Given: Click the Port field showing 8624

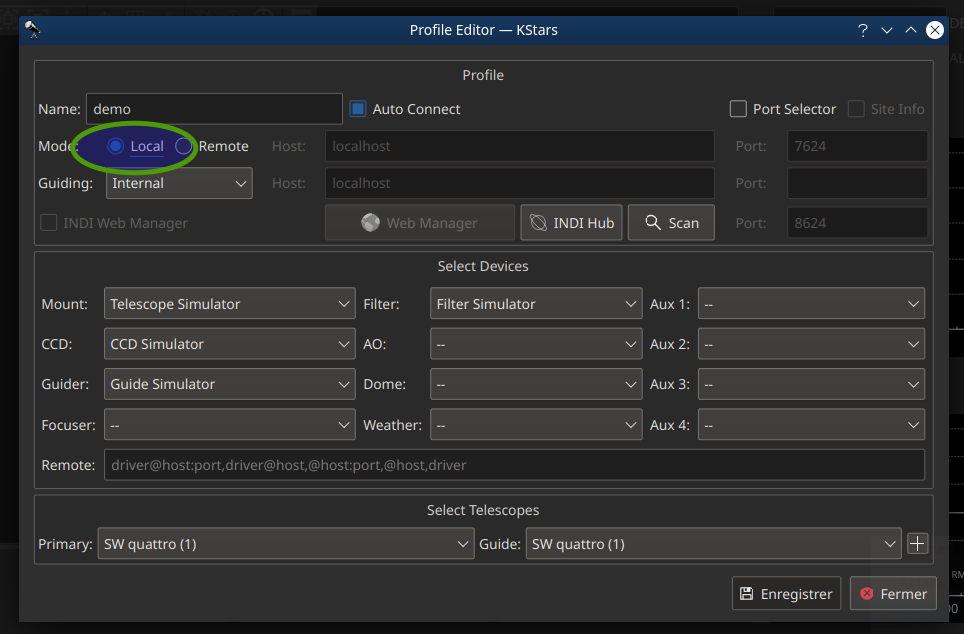Looking at the screenshot, I should coord(857,223).
